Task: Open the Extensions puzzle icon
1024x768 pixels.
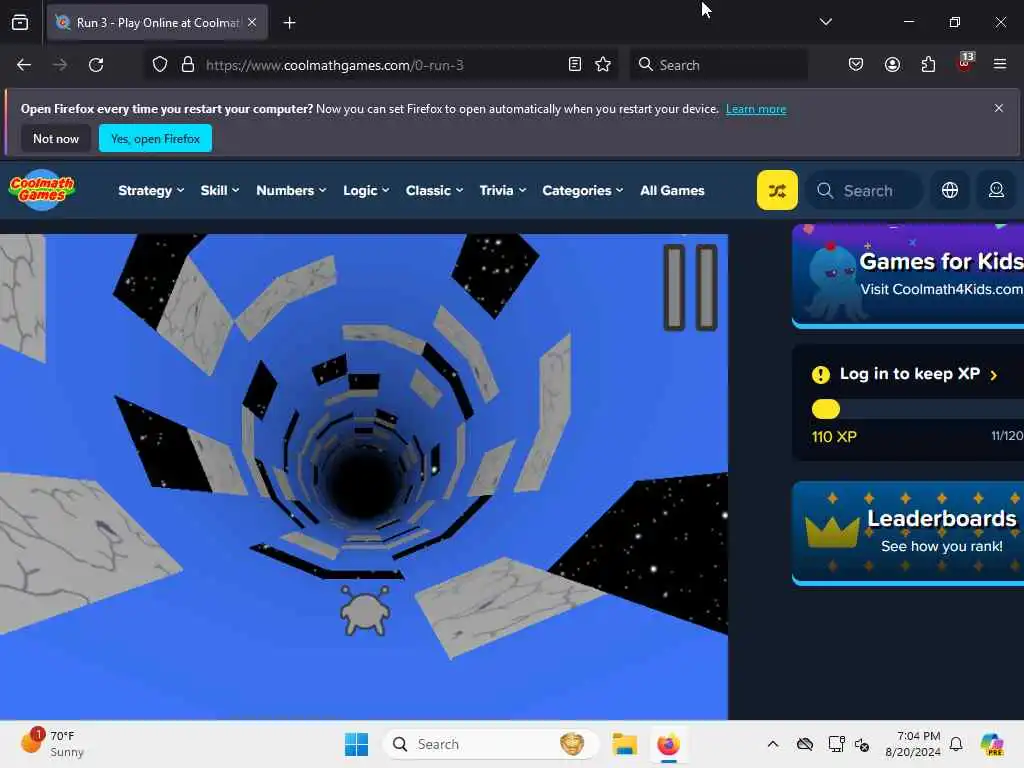Action: (x=928, y=65)
